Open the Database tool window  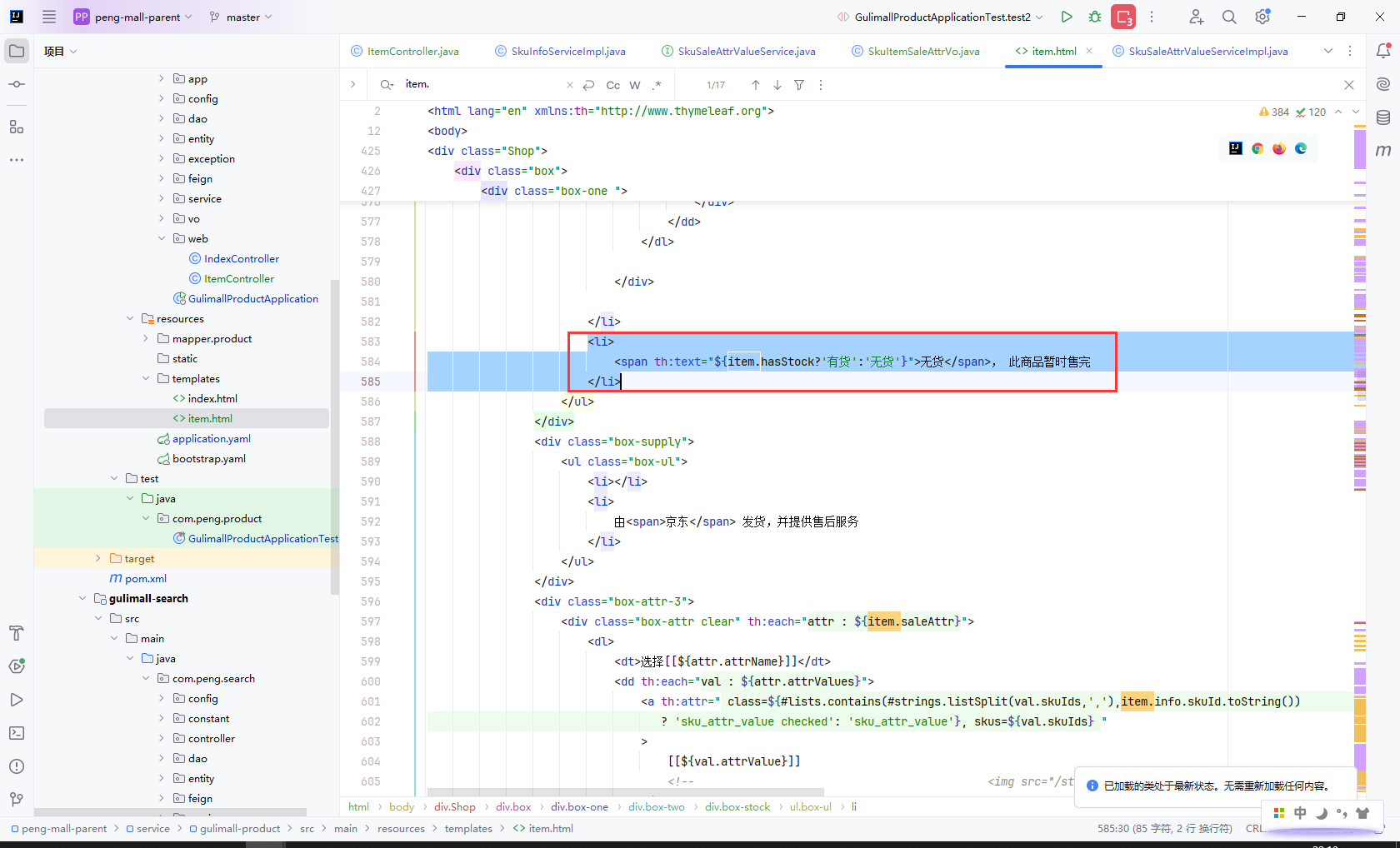coord(1383,117)
